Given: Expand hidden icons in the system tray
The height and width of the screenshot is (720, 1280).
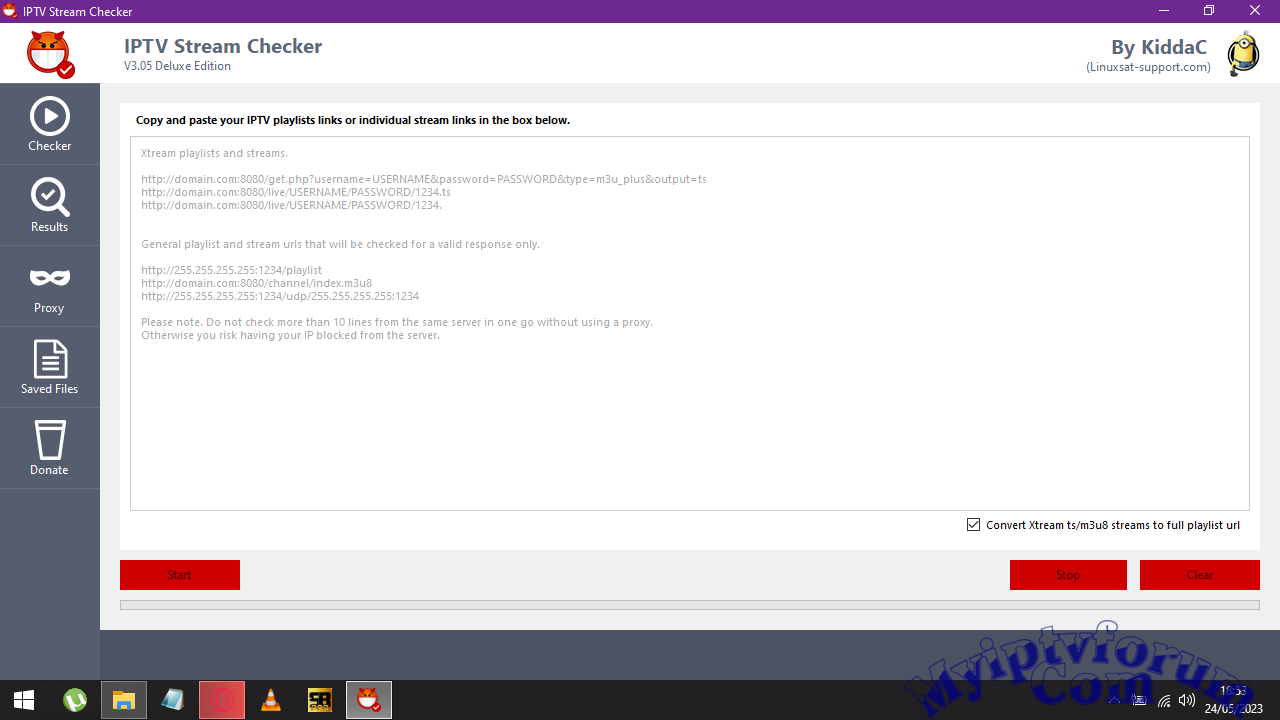Looking at the screenshot, I should pyautogui.click(x=1114, y=700).
